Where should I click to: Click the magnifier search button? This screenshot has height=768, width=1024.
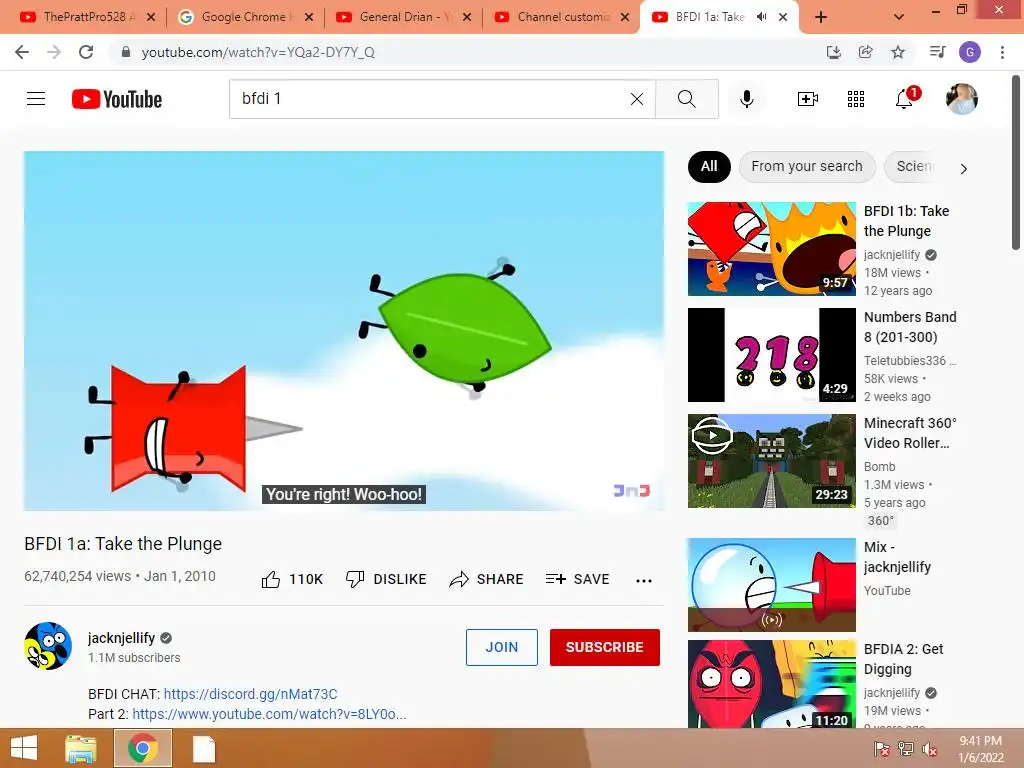686,99
